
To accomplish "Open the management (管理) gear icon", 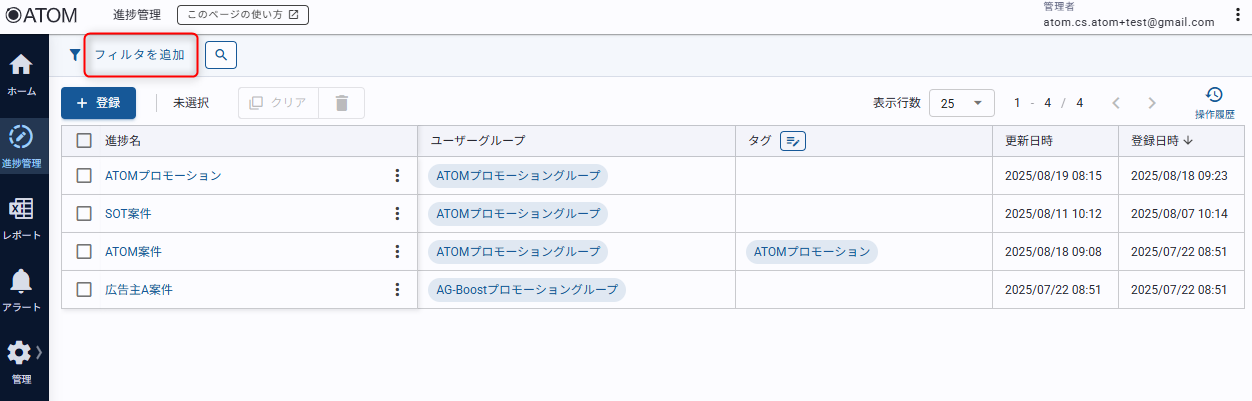I will [19, 353].
